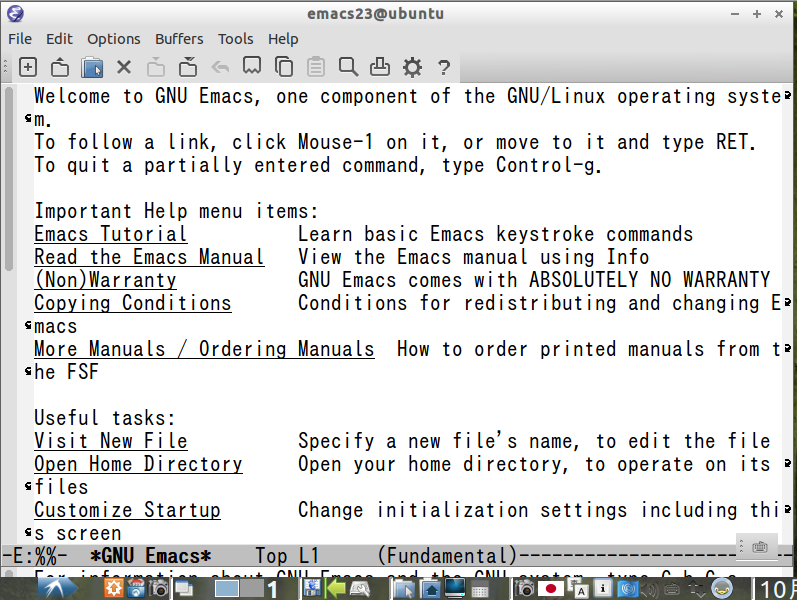Click the taskbar clock showing 10

[778, 589]
